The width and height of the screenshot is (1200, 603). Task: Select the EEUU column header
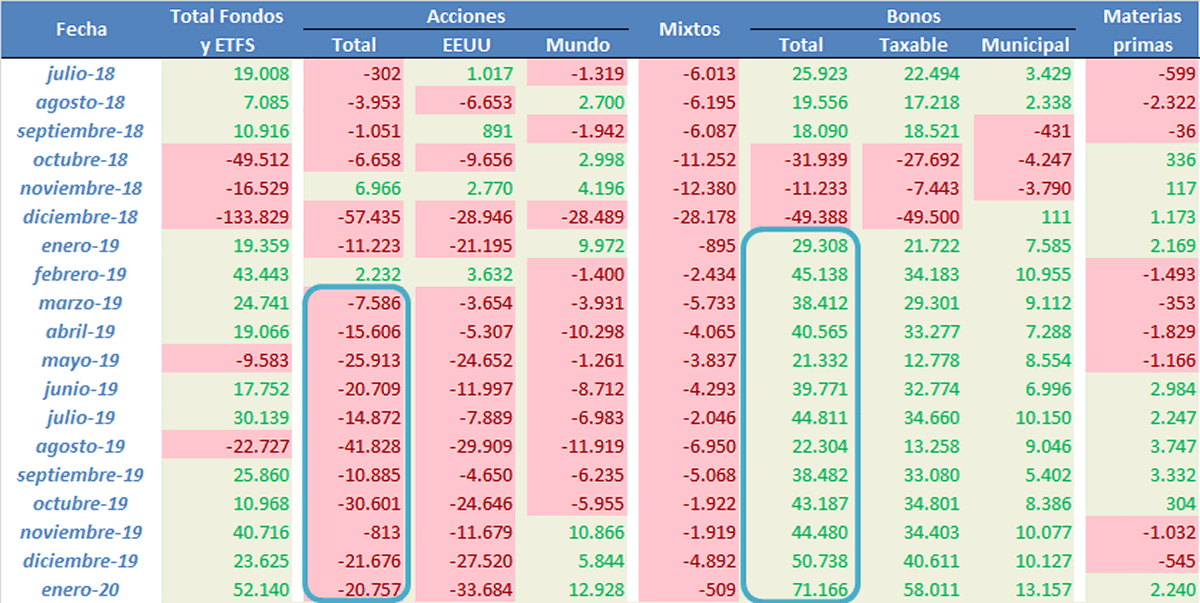(466, 45)
